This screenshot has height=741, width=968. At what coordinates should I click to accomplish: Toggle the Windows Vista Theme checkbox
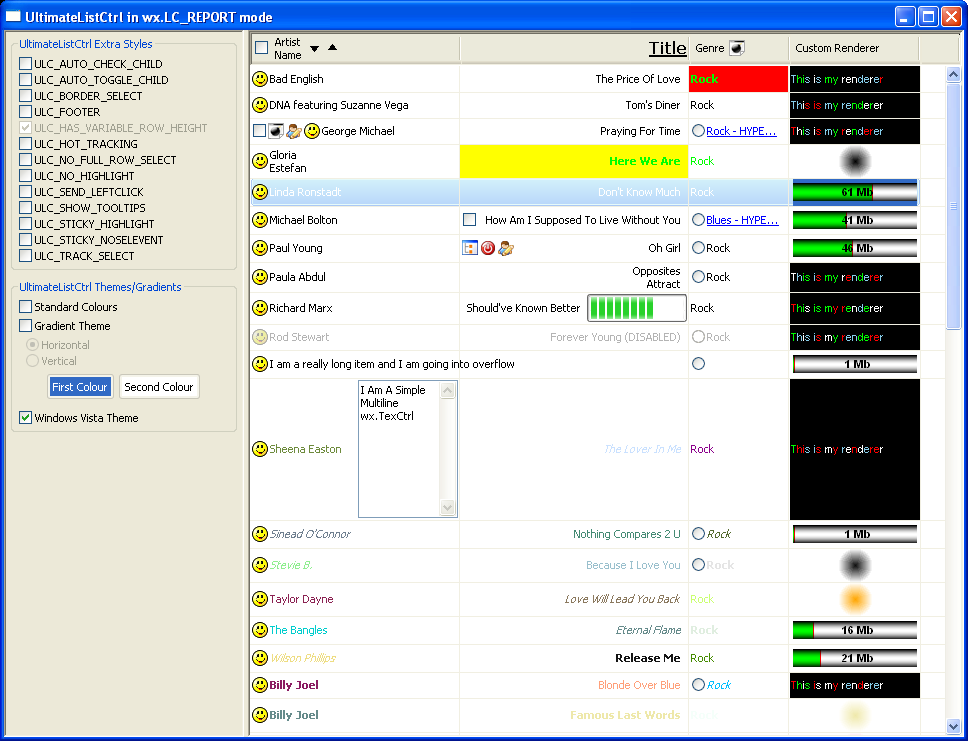point(26,418)
